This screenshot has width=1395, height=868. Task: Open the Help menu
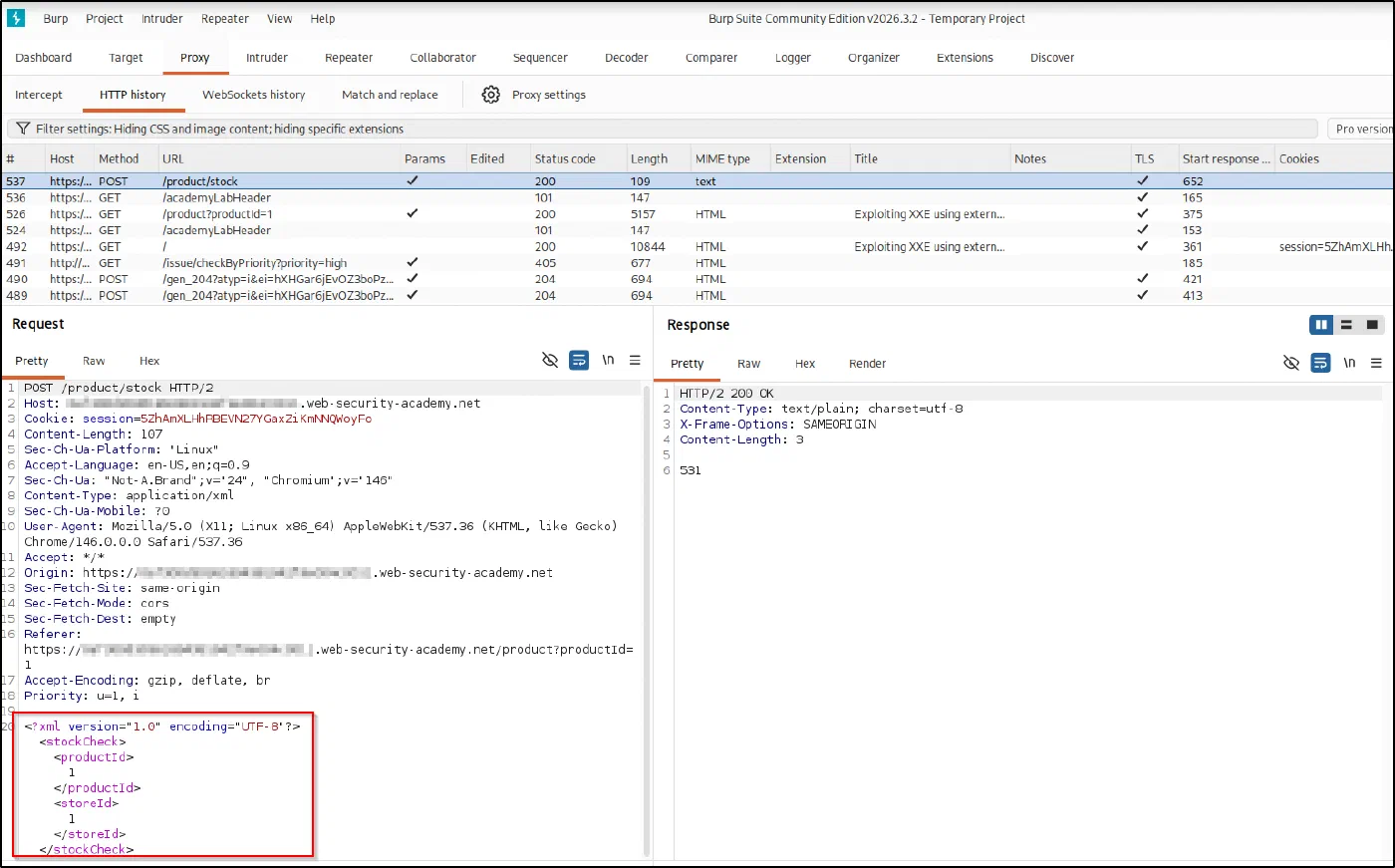323,18
